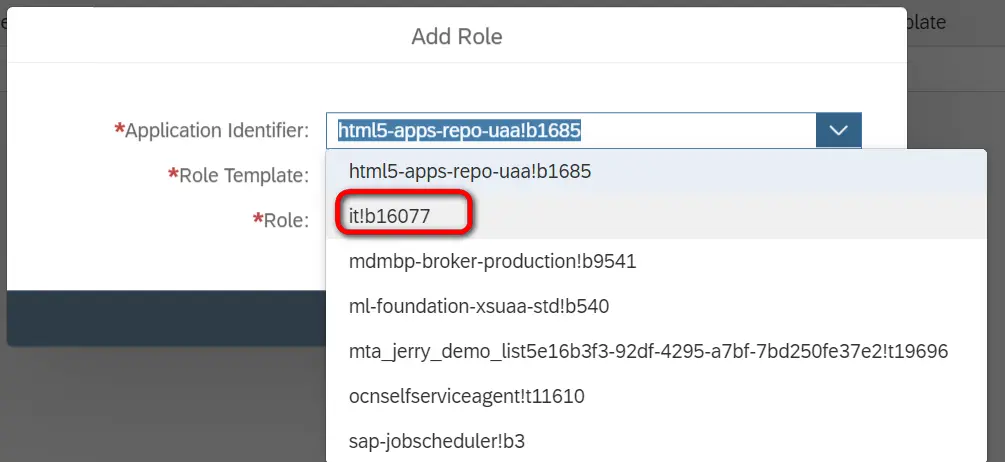This screenshot has height=462, width=1005.
Task: Click the Application Identifier field label
Action: tap(217, 130)
